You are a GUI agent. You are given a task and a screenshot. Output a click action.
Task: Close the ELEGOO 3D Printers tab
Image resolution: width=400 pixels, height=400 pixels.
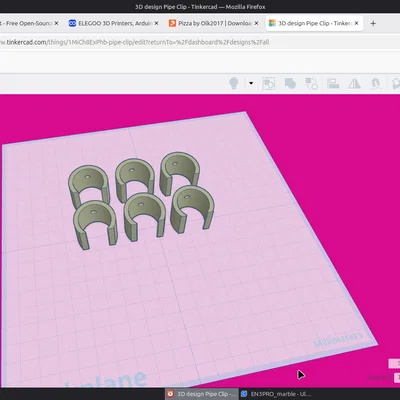click(156, 23)
